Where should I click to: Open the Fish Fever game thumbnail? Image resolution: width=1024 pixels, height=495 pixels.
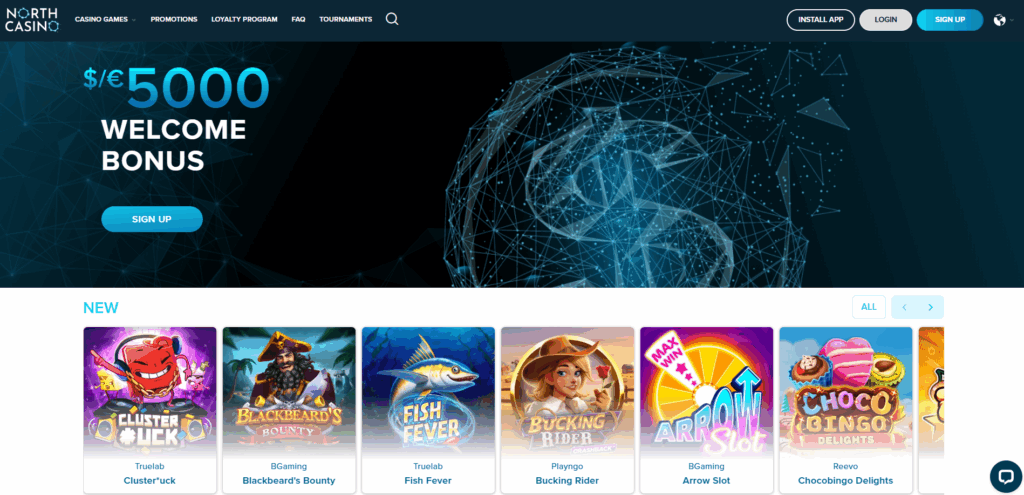point(428,391)
